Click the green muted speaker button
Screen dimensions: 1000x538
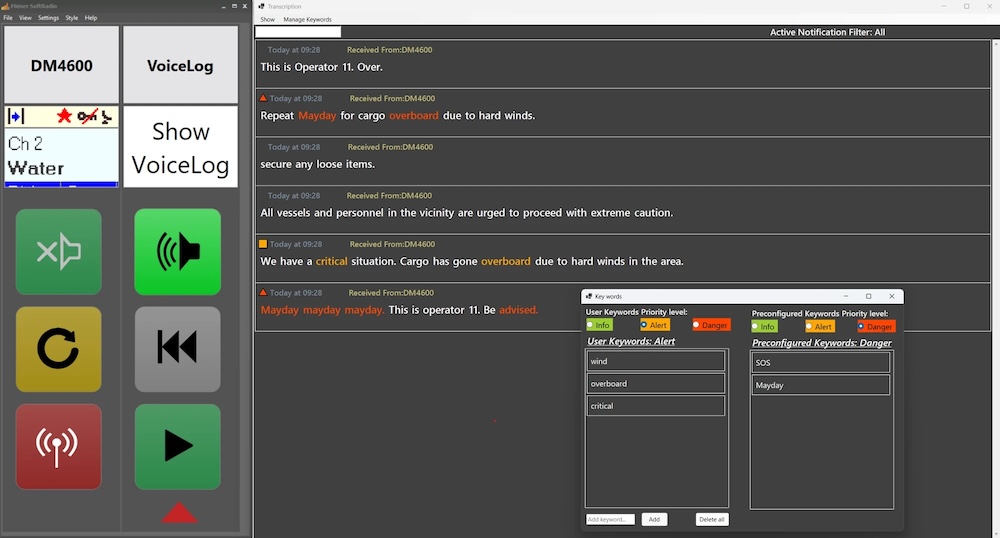pos(59,251)
